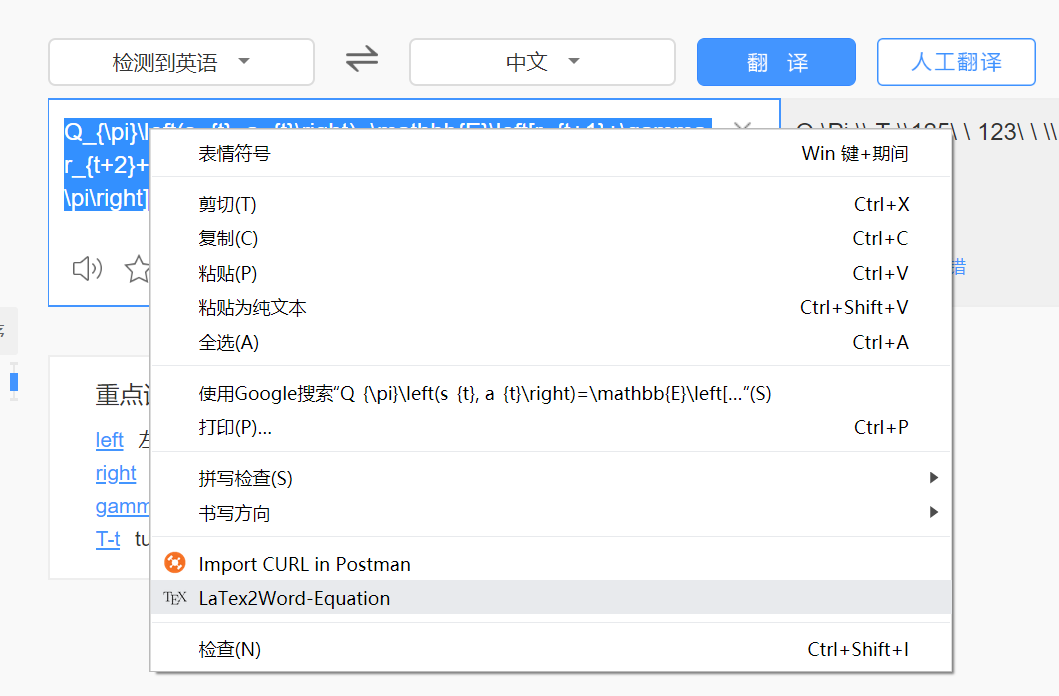
Task: Swap source and target languages with arrows icon
Action: [x=361, y=60]
